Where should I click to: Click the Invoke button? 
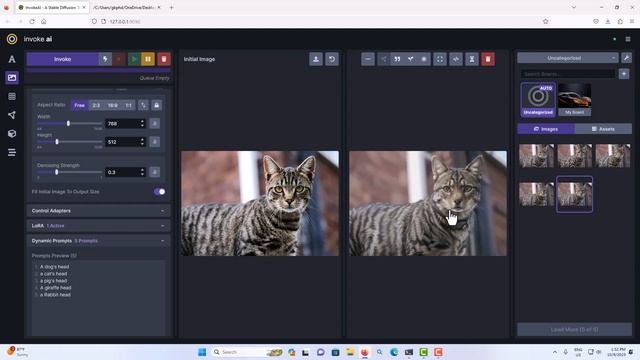(62, 59)
